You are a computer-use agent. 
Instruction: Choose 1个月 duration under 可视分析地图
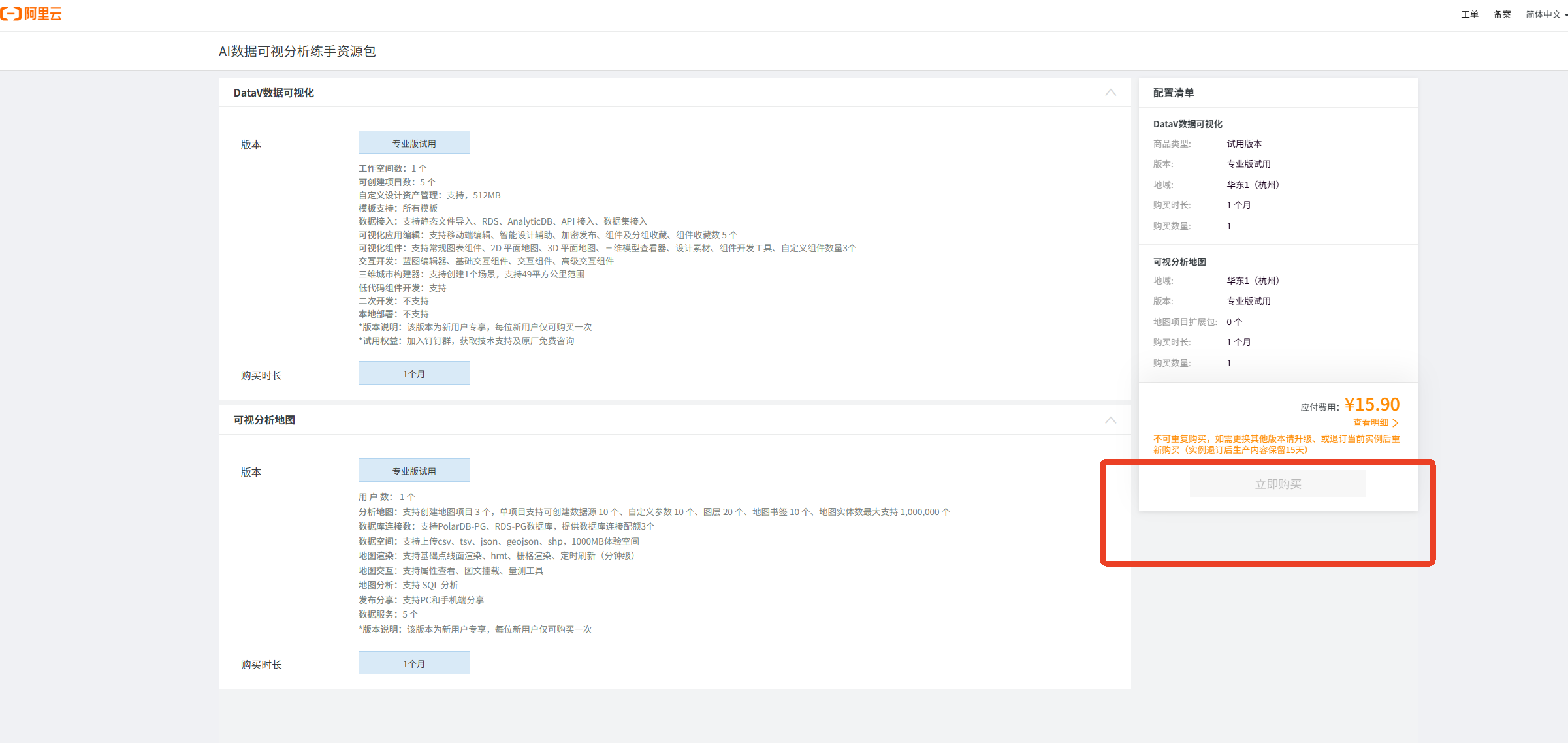tap(414, 663)
